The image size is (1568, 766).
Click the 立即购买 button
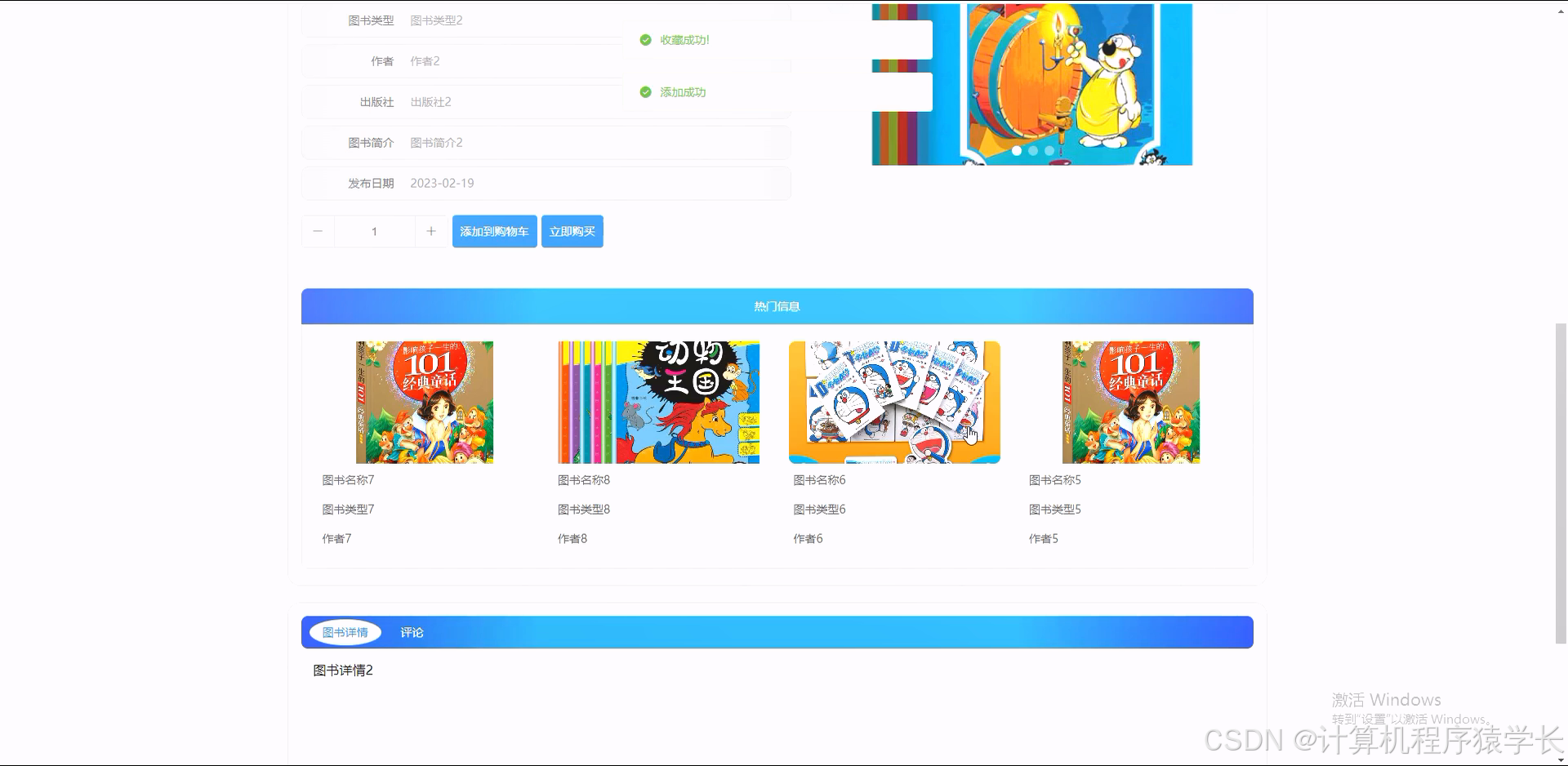point(572,231)
